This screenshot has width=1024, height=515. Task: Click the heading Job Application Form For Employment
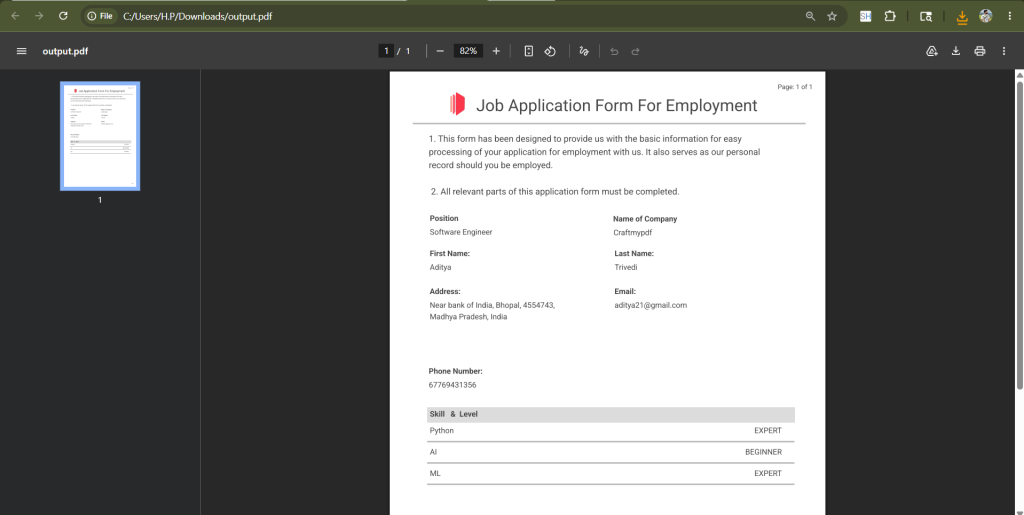tap(616, 105)
